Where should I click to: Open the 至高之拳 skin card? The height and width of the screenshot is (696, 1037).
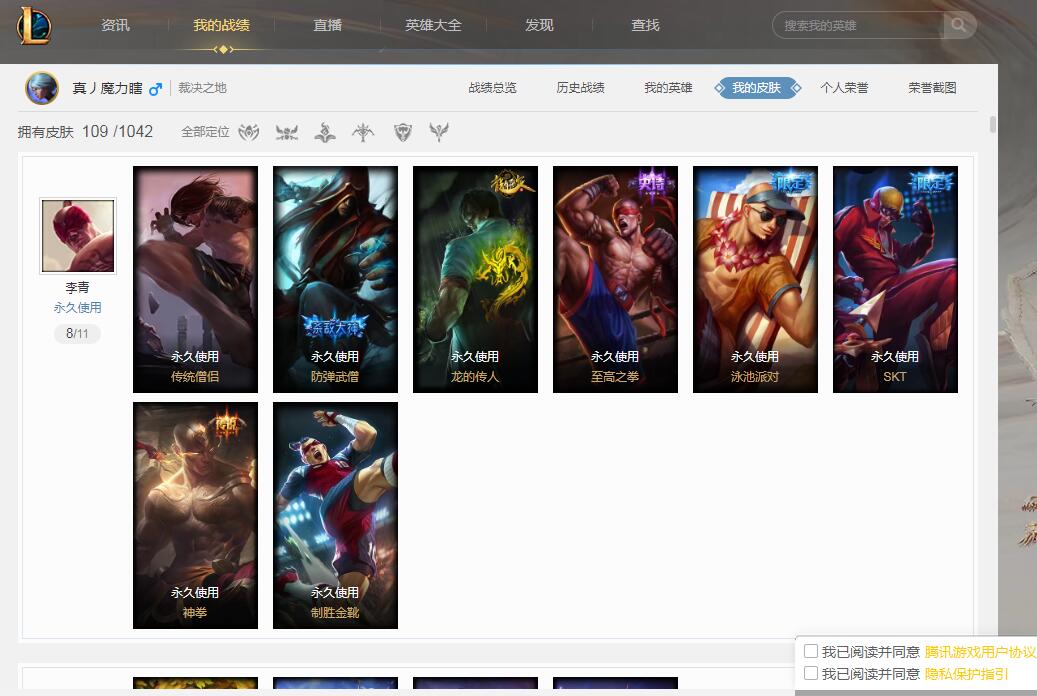pyautogui.click(x=615, y=279)
